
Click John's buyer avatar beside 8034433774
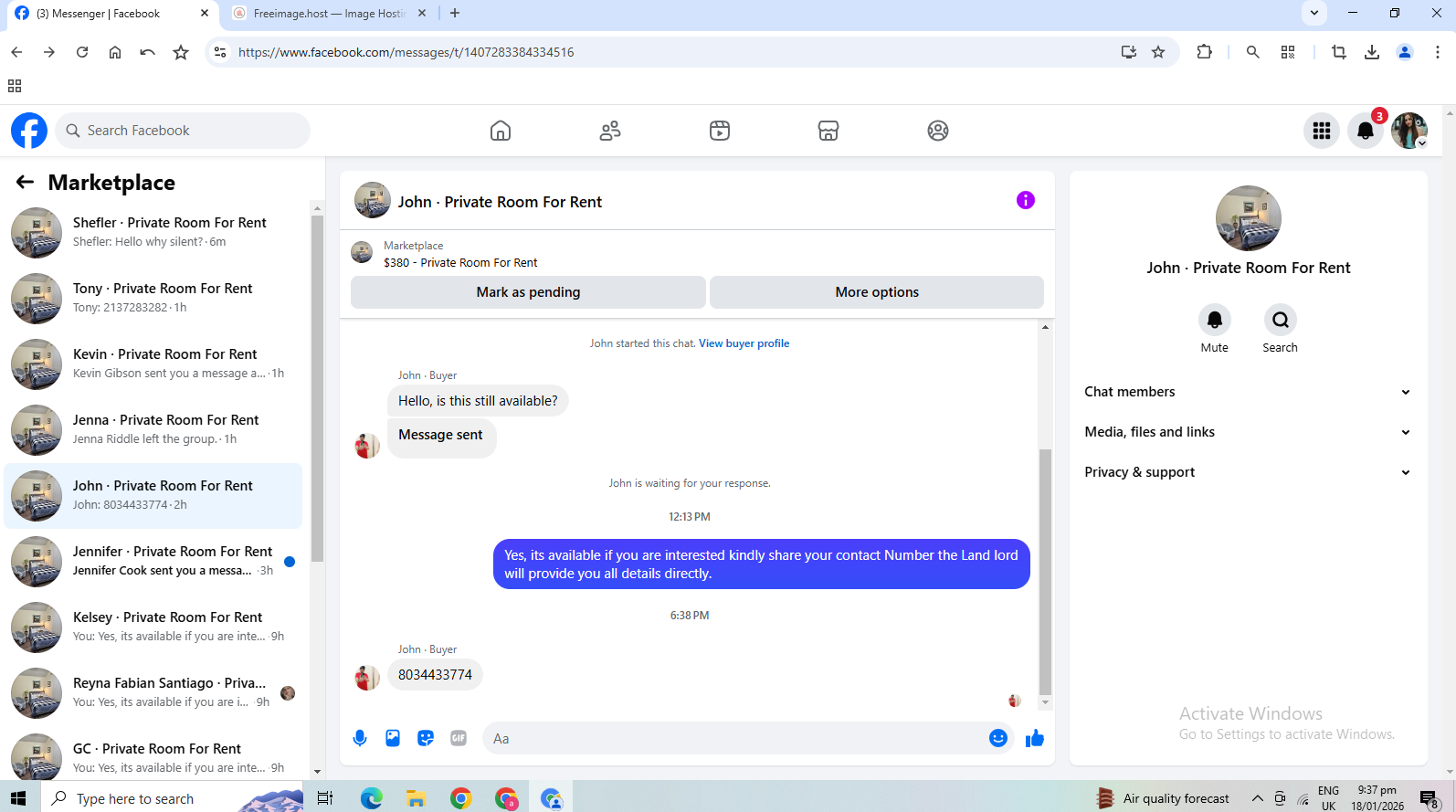click(x=367, y=677)
